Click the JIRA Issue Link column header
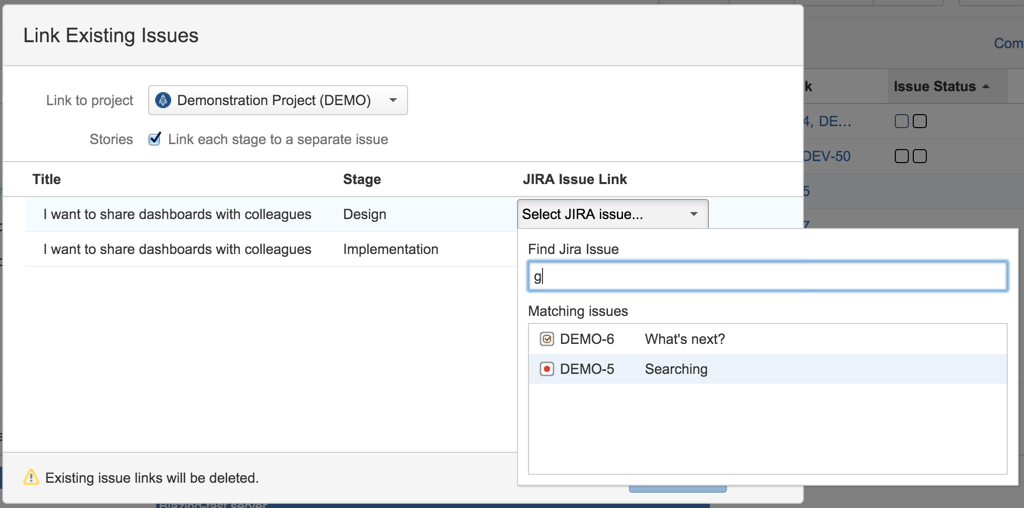This screenshot has width=1024, height=508. [x=575, y=179]
